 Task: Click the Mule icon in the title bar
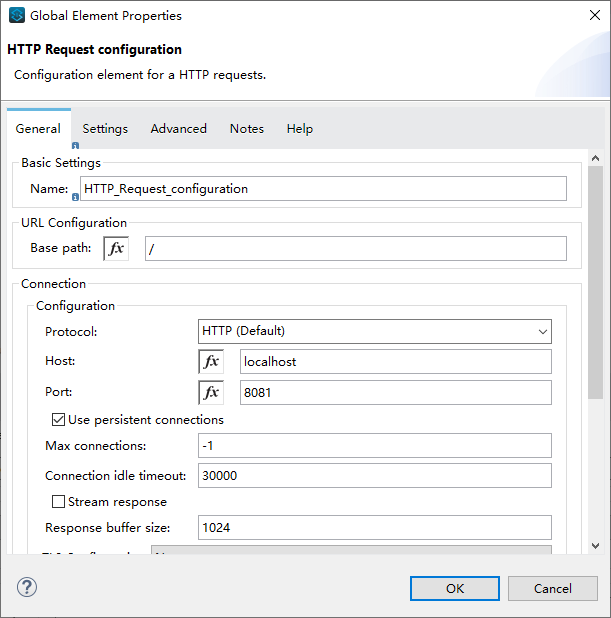pos(16,16)
